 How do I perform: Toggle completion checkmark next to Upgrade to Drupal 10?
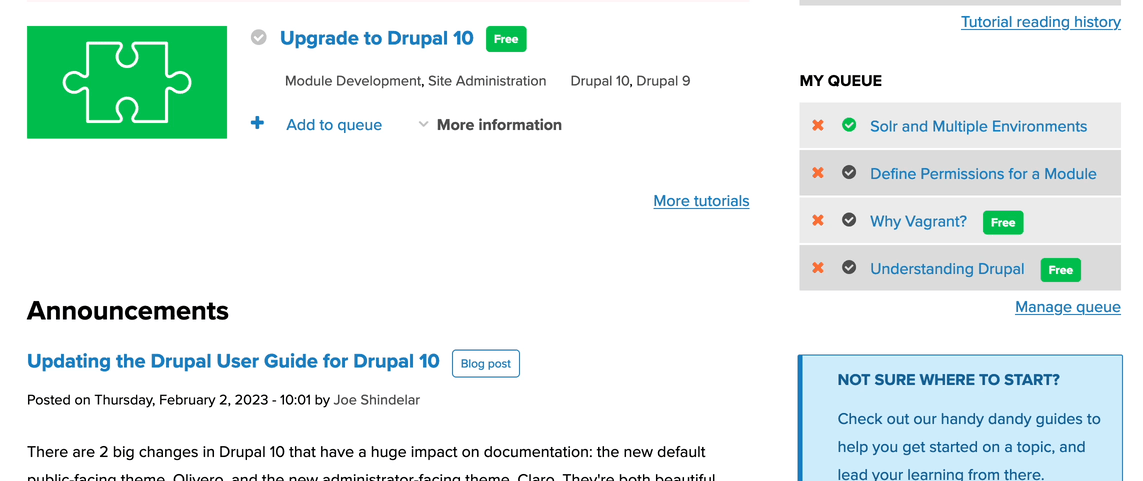click(259, 37)
